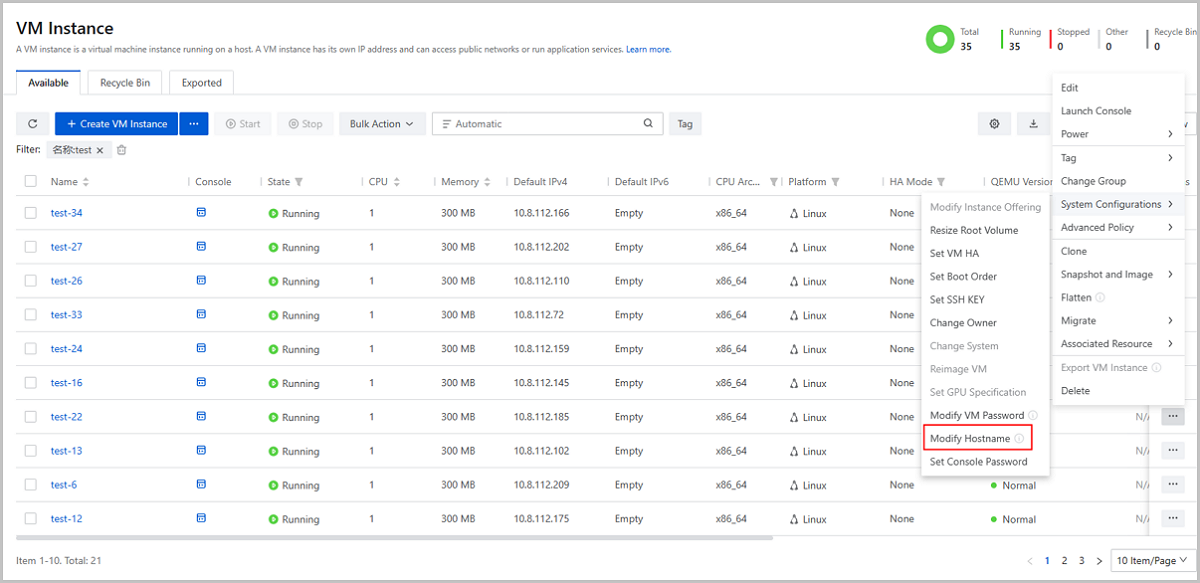This screenshot has height=583, width=1200.
Task: Click Create VM Instance button
Action: click(116, 124)
